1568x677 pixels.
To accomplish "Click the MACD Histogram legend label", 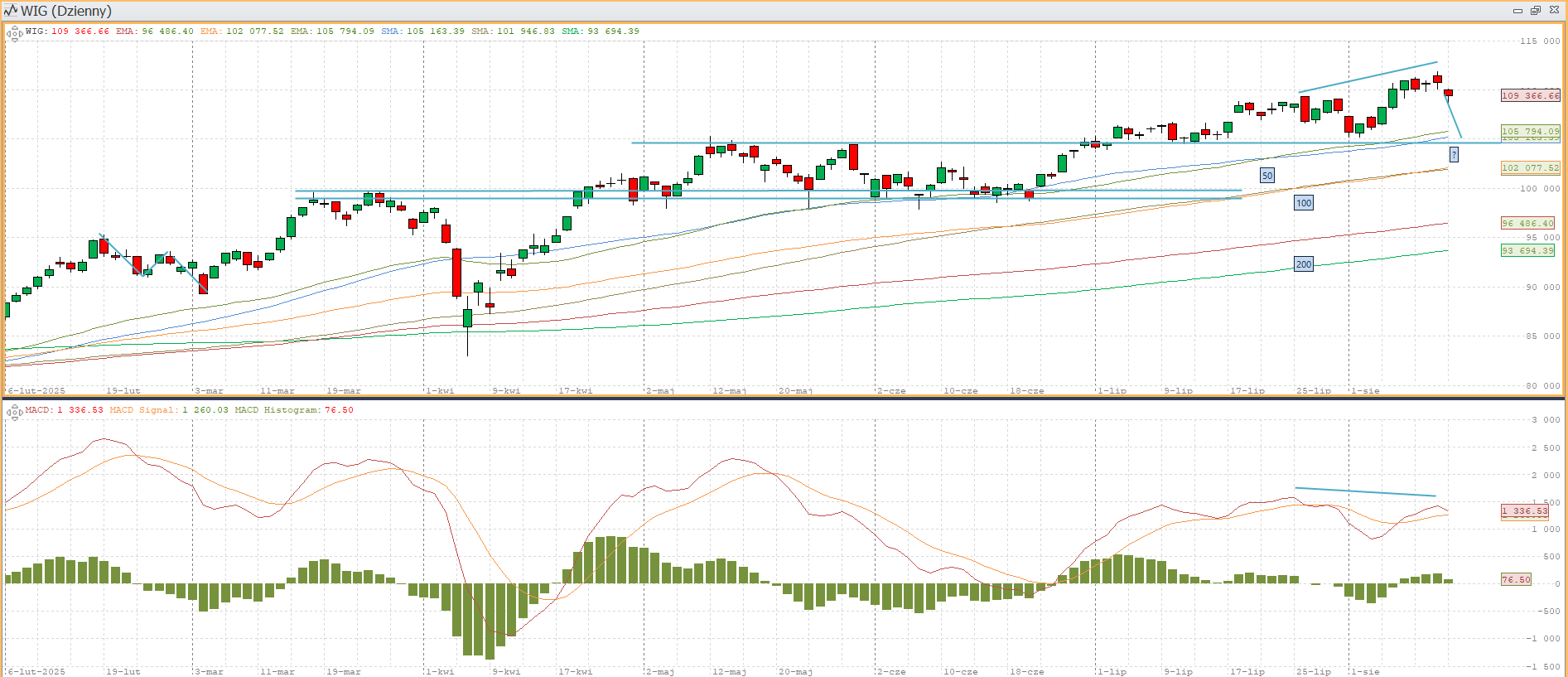I will click(x=293, y=410).
